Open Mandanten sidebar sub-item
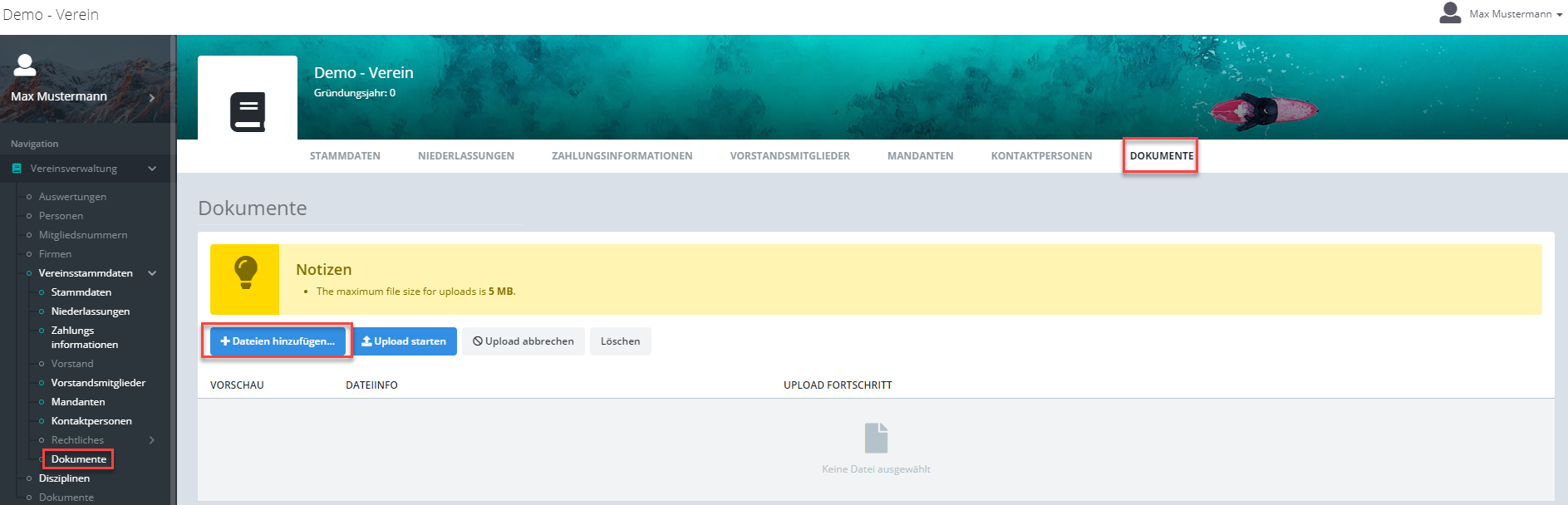 pyautogui.click(x=78, y=402)
